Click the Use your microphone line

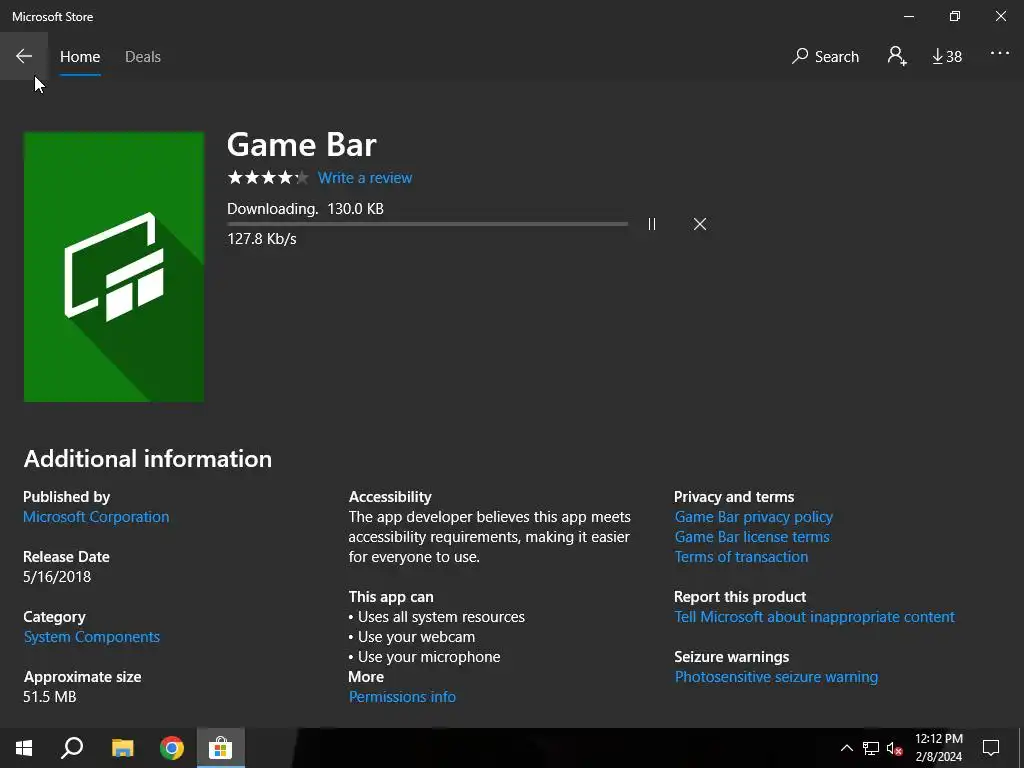(424, 657)
